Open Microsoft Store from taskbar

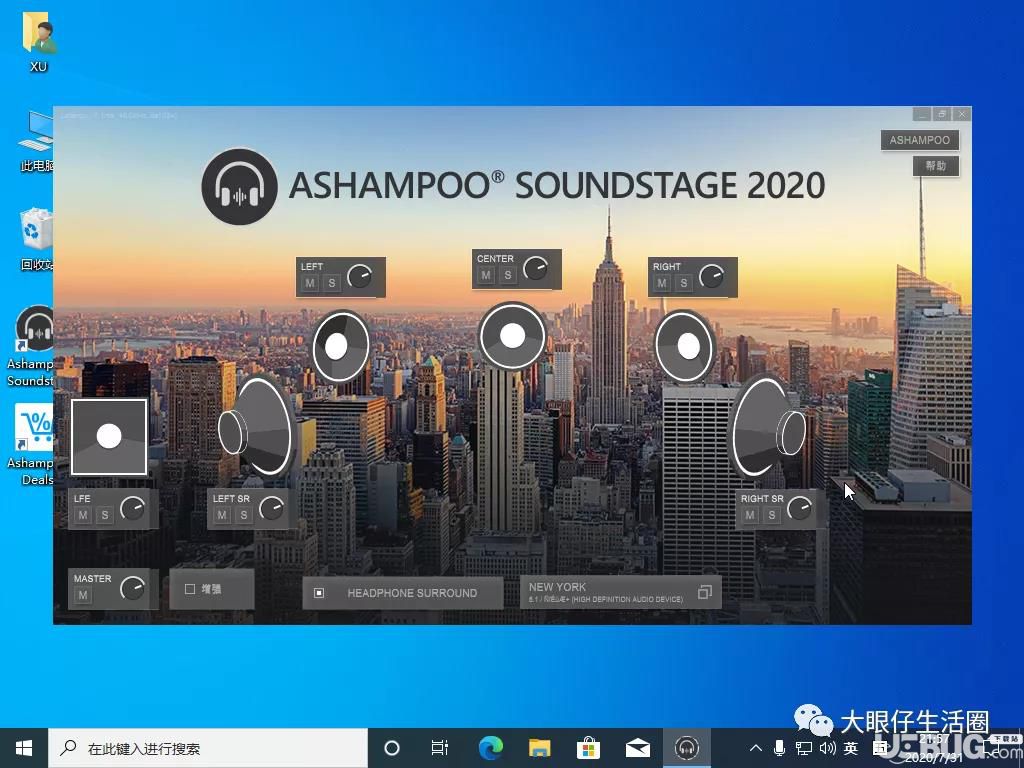(x=588, y=748)
